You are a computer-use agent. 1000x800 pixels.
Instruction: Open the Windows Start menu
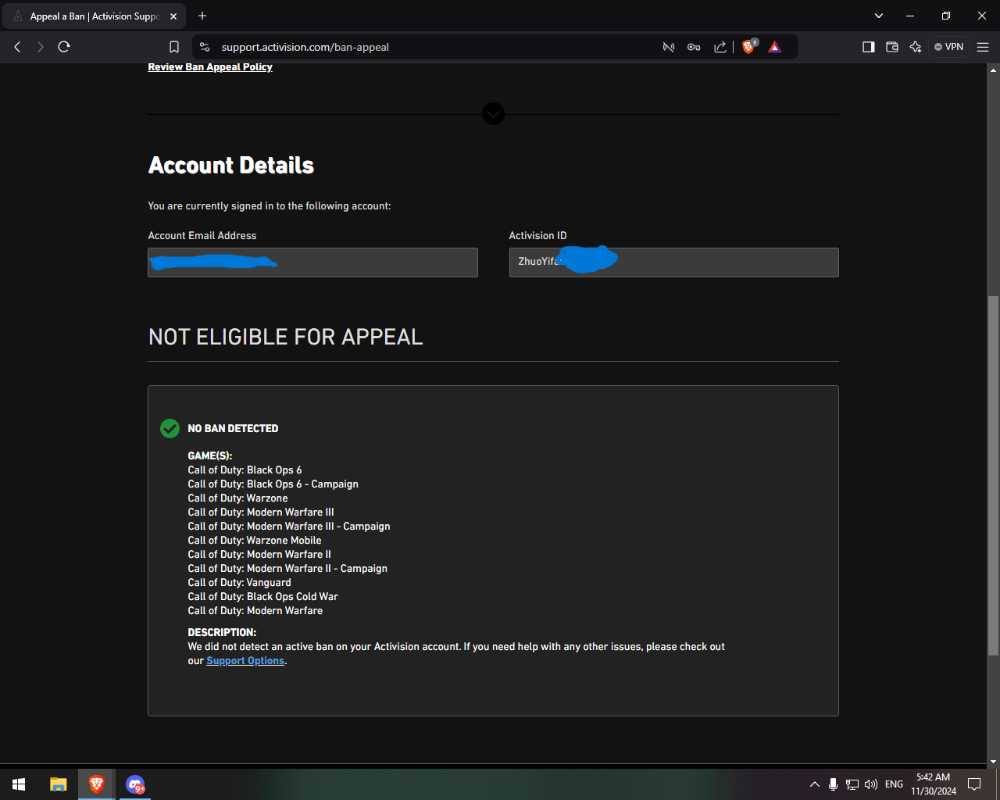[x=18, y=784]
